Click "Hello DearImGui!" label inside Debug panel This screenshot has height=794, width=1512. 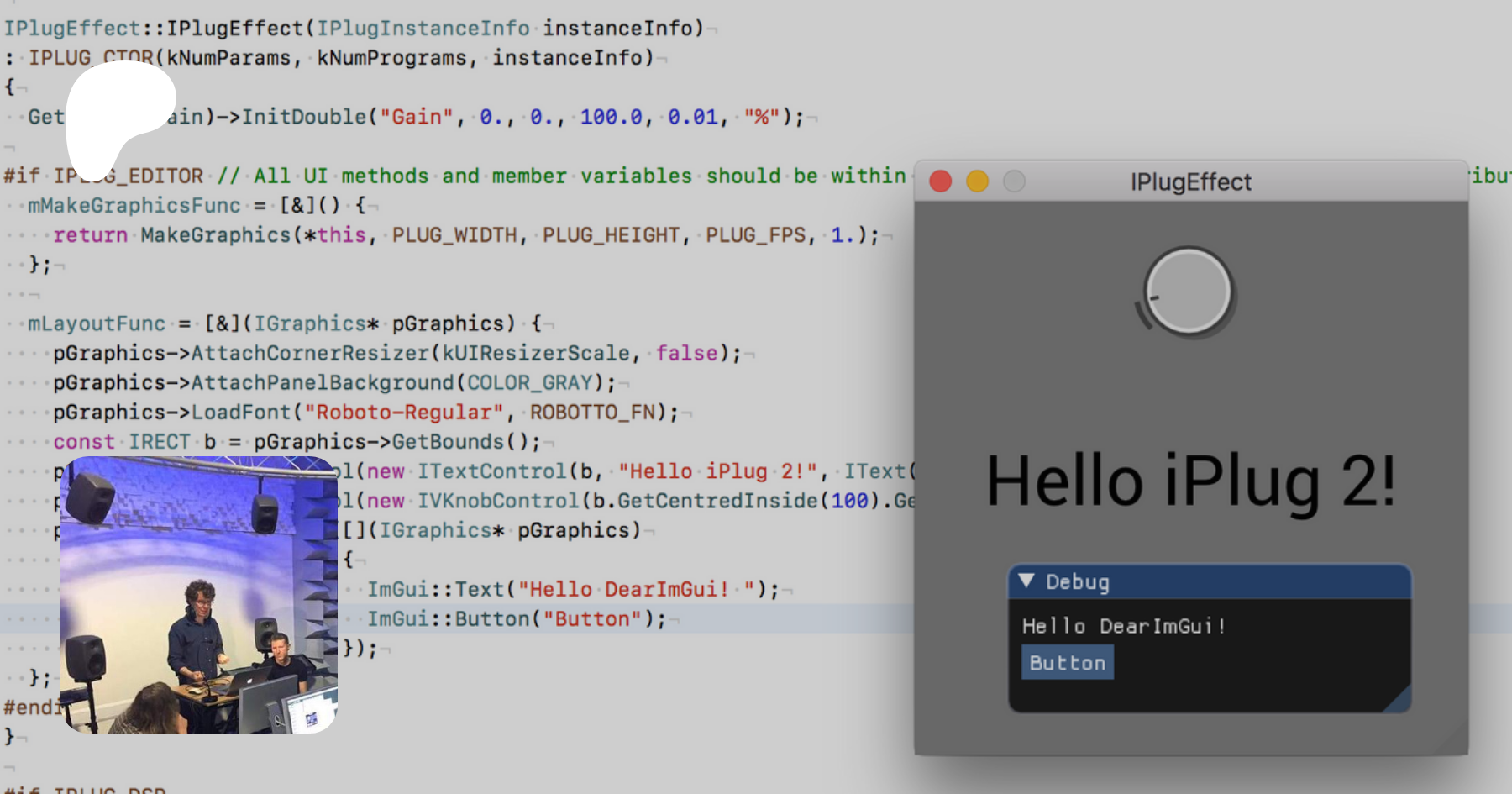(x=1123, y=626)
